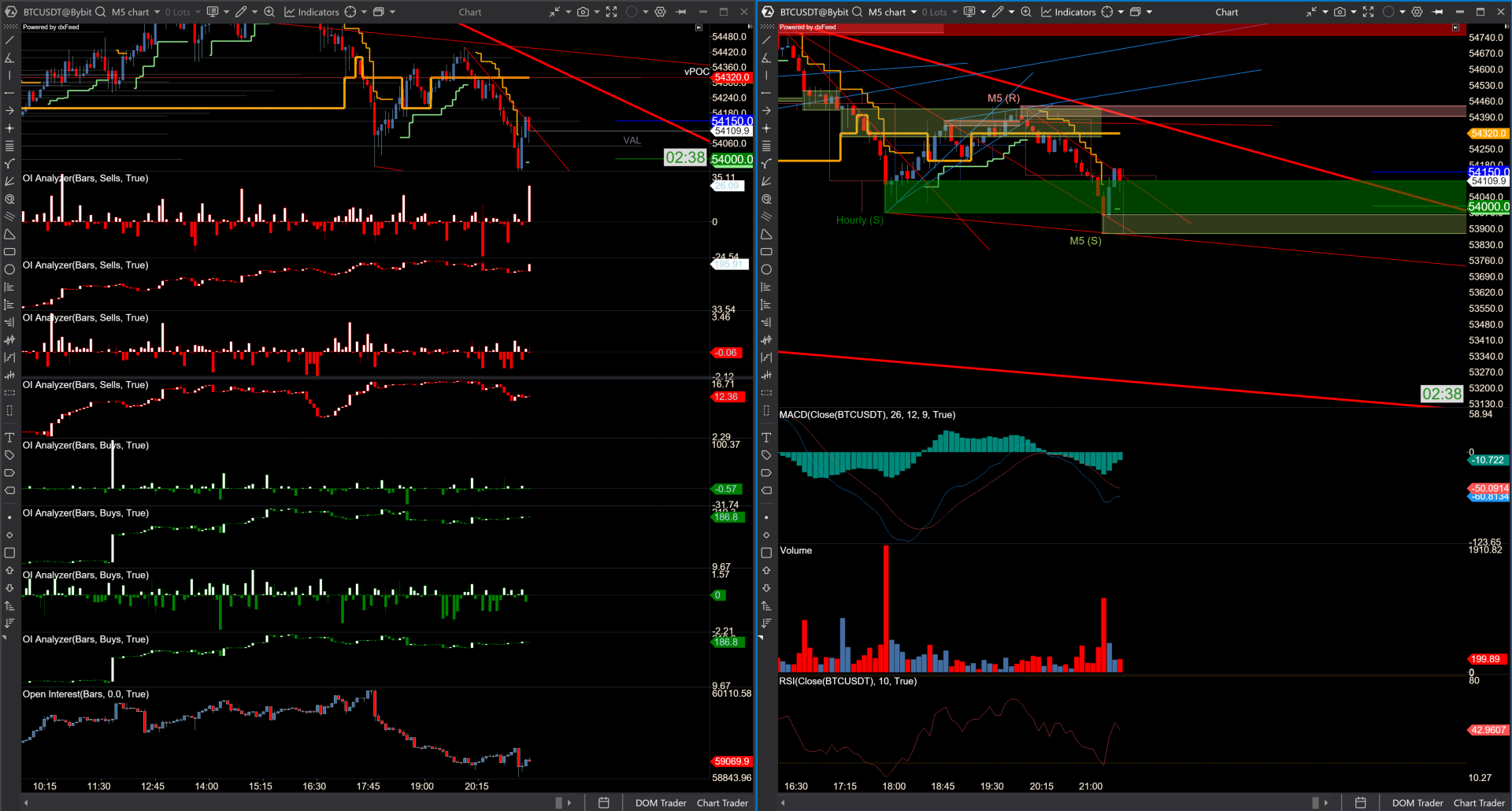Toggle the pin window icon in left chart

coord(681,12)
